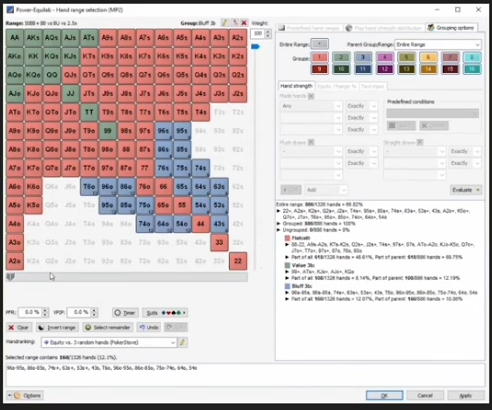Click the Timer clock button
This screenshot has height=410, width=492.
tap(125, 313)
